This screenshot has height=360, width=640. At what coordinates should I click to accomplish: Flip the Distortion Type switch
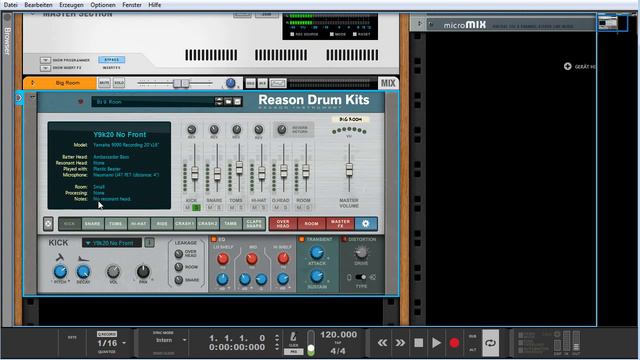tap(360, 277)
